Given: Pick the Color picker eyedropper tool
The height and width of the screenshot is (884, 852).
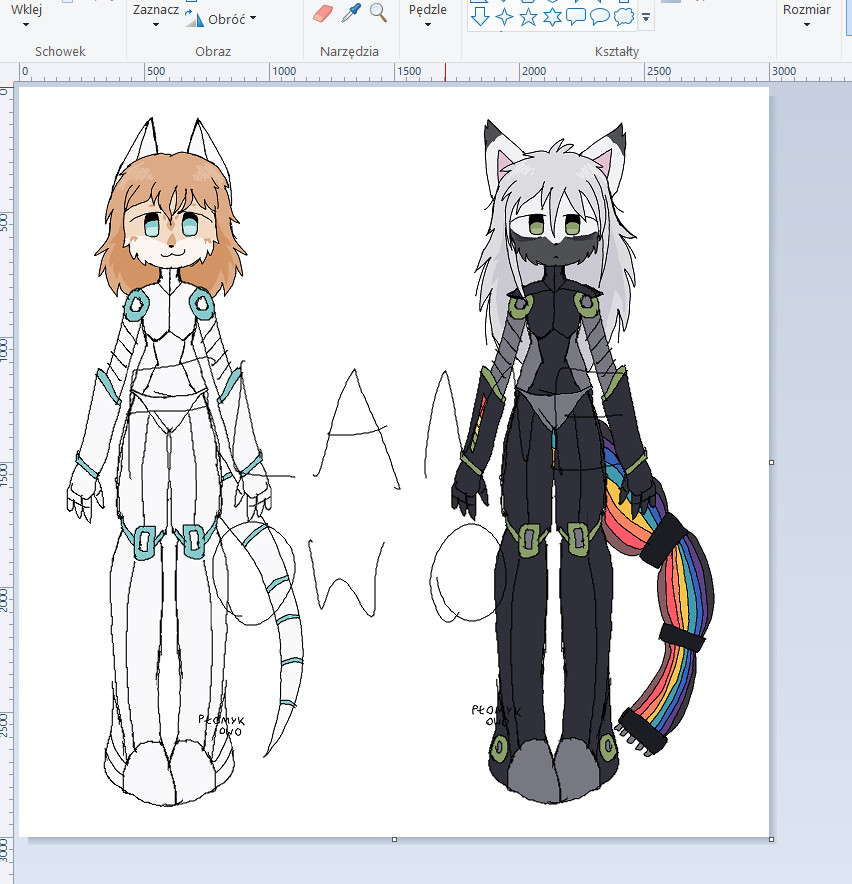Looking at the screenshot, I should 351,13.
